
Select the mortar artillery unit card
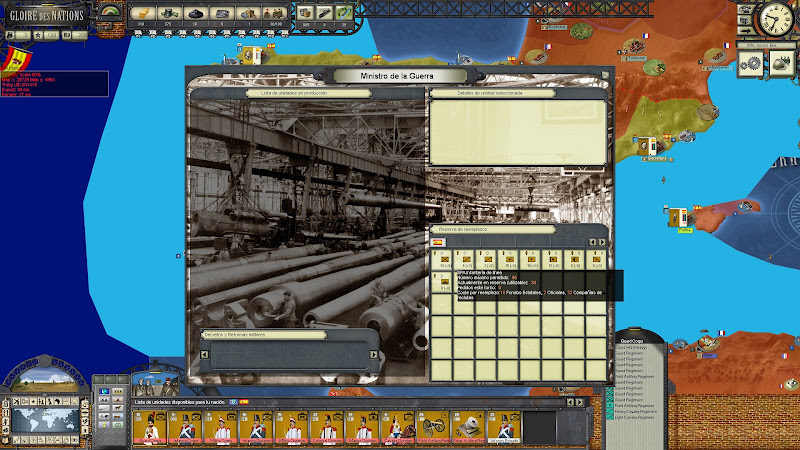pos(469,427)
